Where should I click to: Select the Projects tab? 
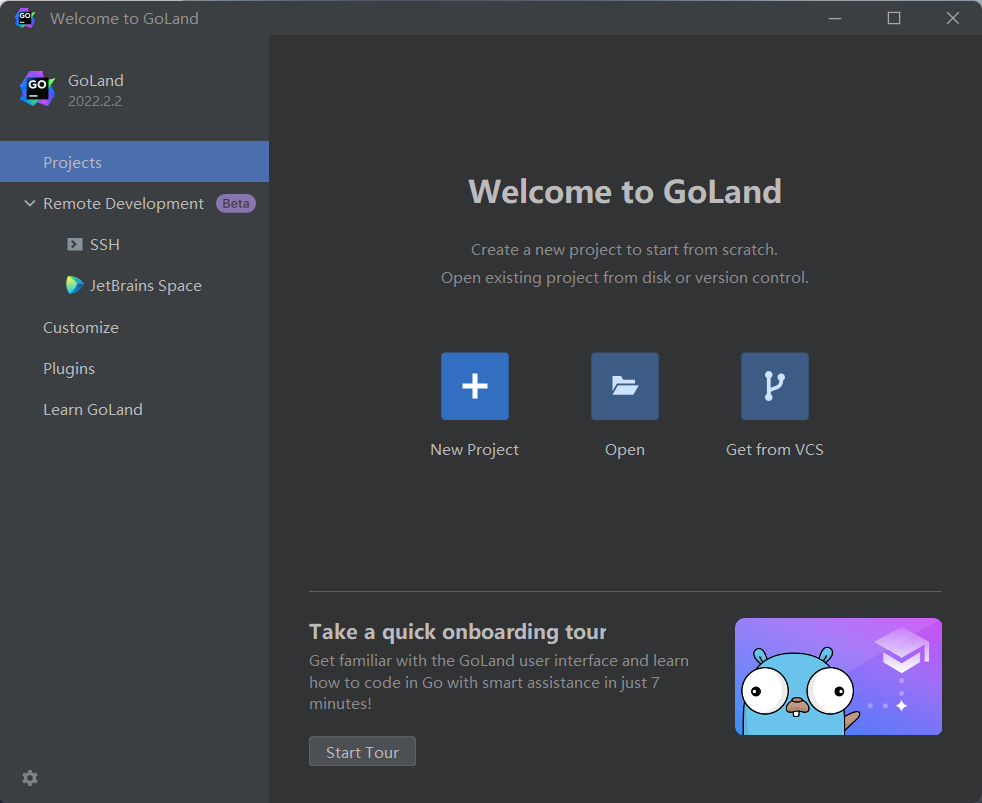[135, 162]
